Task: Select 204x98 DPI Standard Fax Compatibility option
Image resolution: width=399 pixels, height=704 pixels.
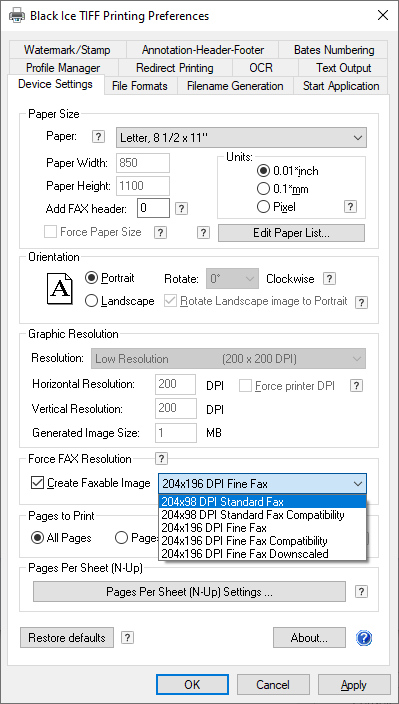Action: pos(263,515)
